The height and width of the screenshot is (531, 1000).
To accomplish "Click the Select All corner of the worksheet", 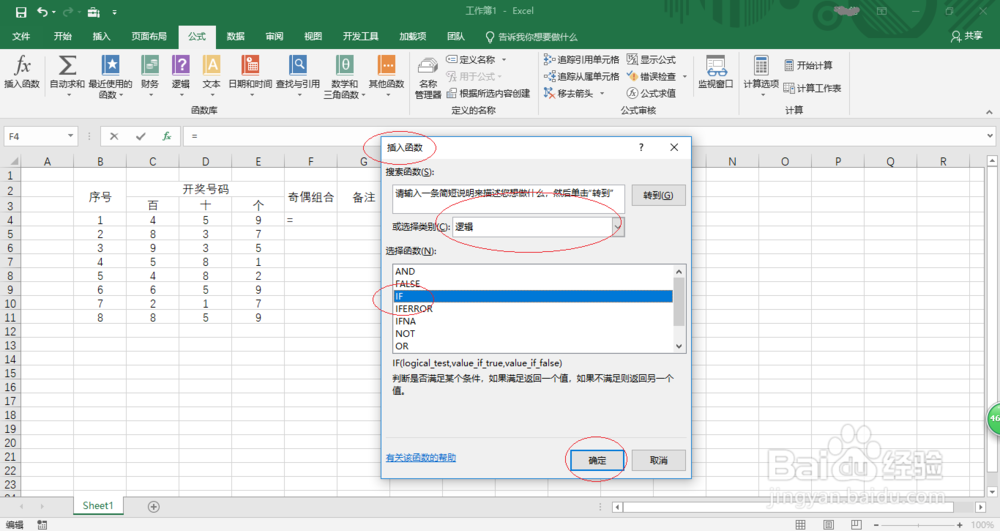I will click(13, 161).
